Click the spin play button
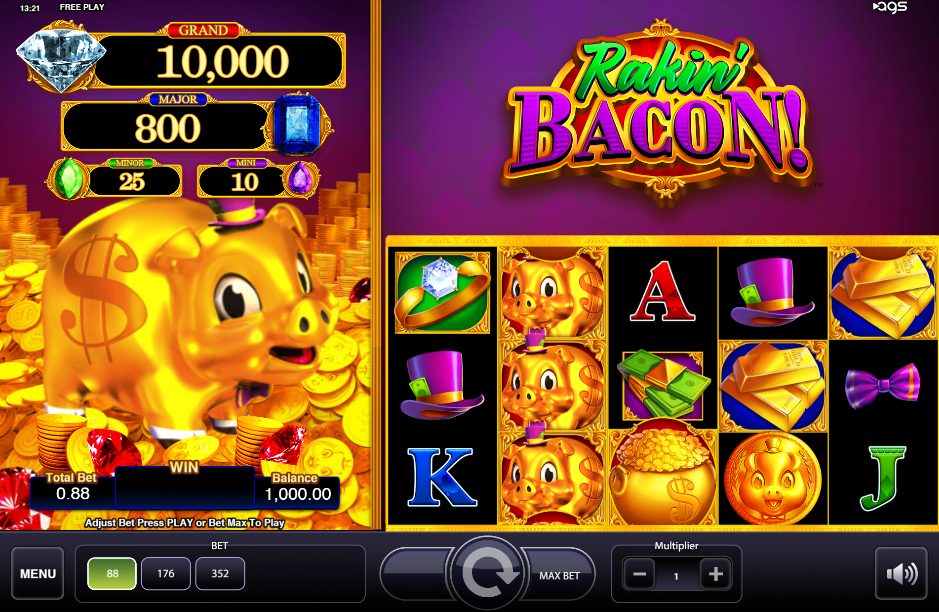The height and width of the screenshot is (612, 939). [487, 573]
